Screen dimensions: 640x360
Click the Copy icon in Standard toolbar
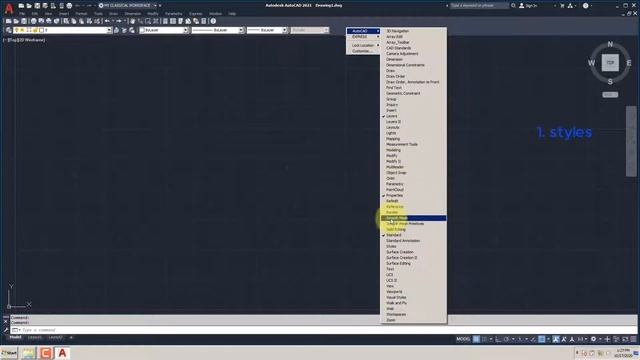pos(74,21)
